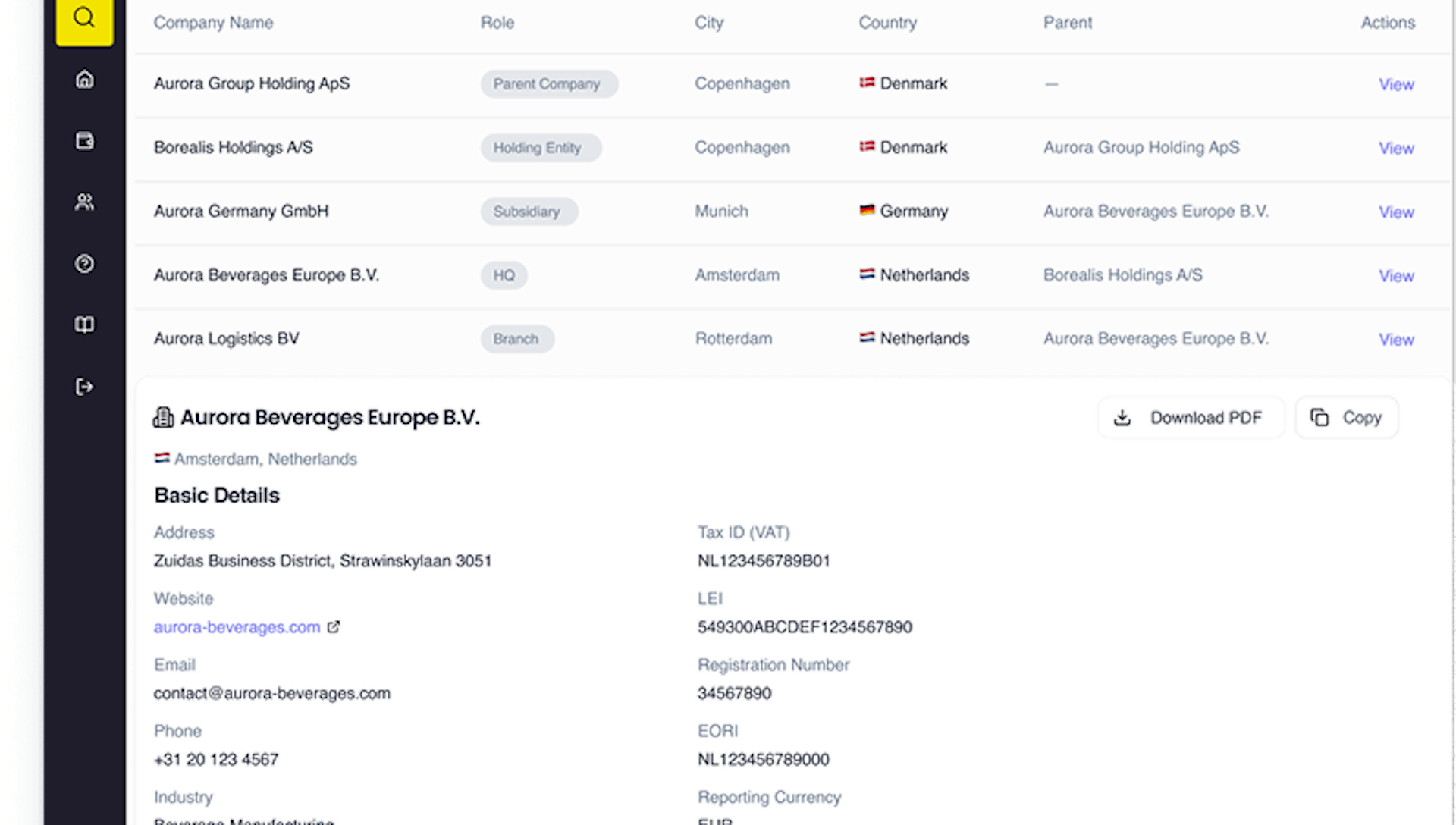Click the yellow search icon in sidebar
Screen dimensions: 1456x825
(84, 18)
